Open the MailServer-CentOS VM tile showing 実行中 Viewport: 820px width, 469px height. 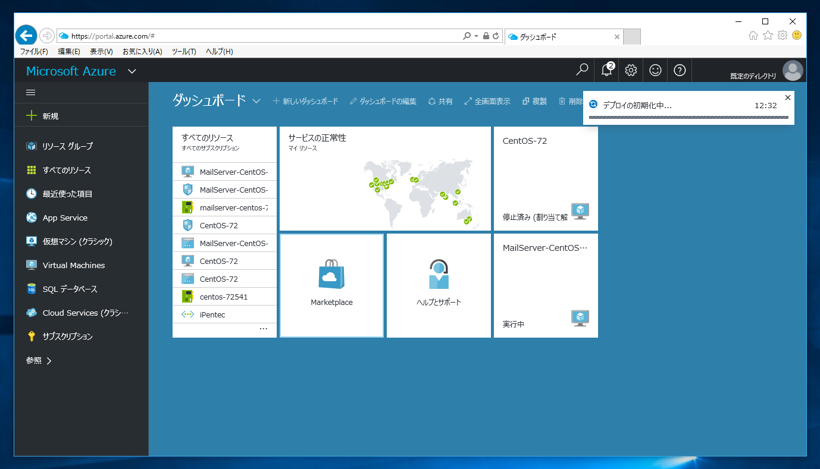coord(546,285)
